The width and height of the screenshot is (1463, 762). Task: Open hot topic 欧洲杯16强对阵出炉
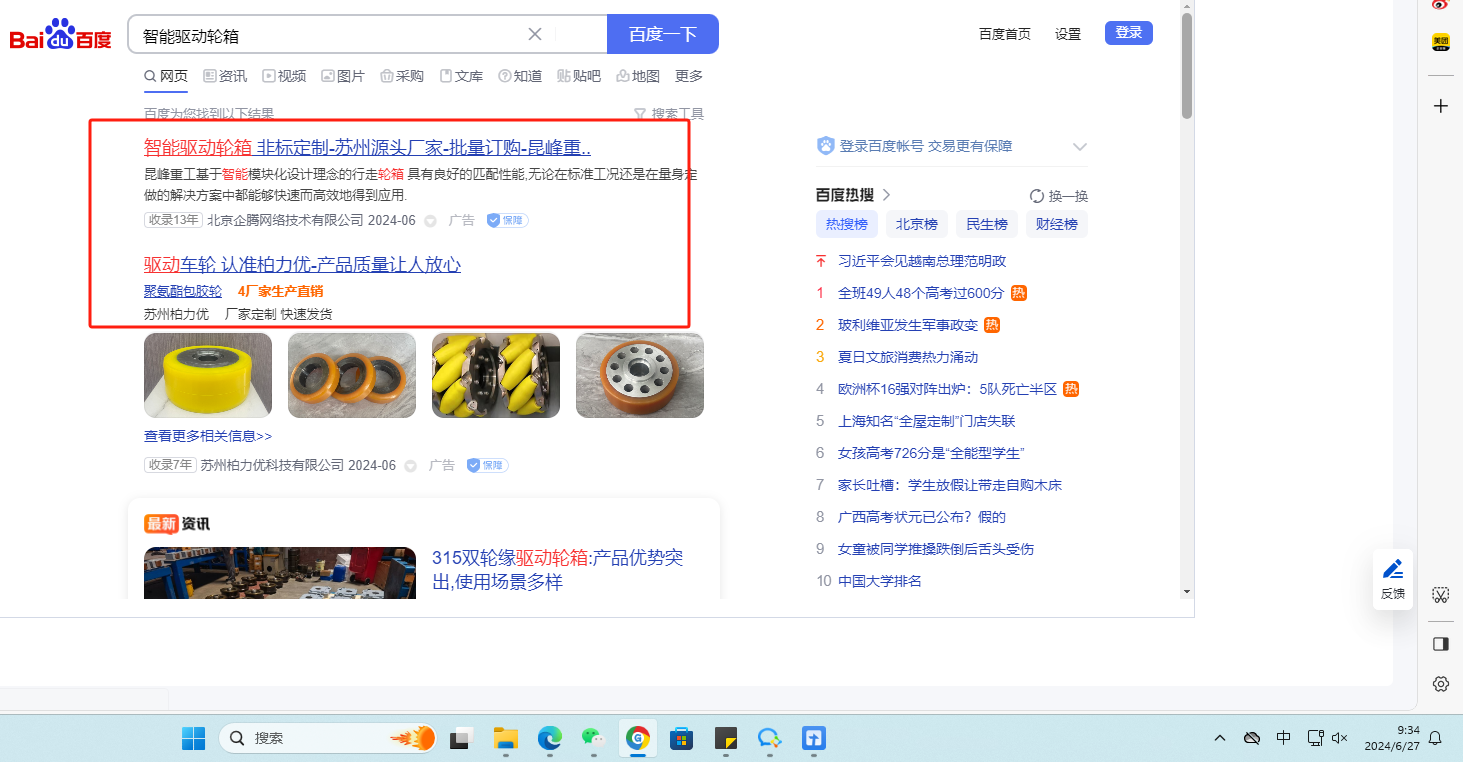pos(948,389)
